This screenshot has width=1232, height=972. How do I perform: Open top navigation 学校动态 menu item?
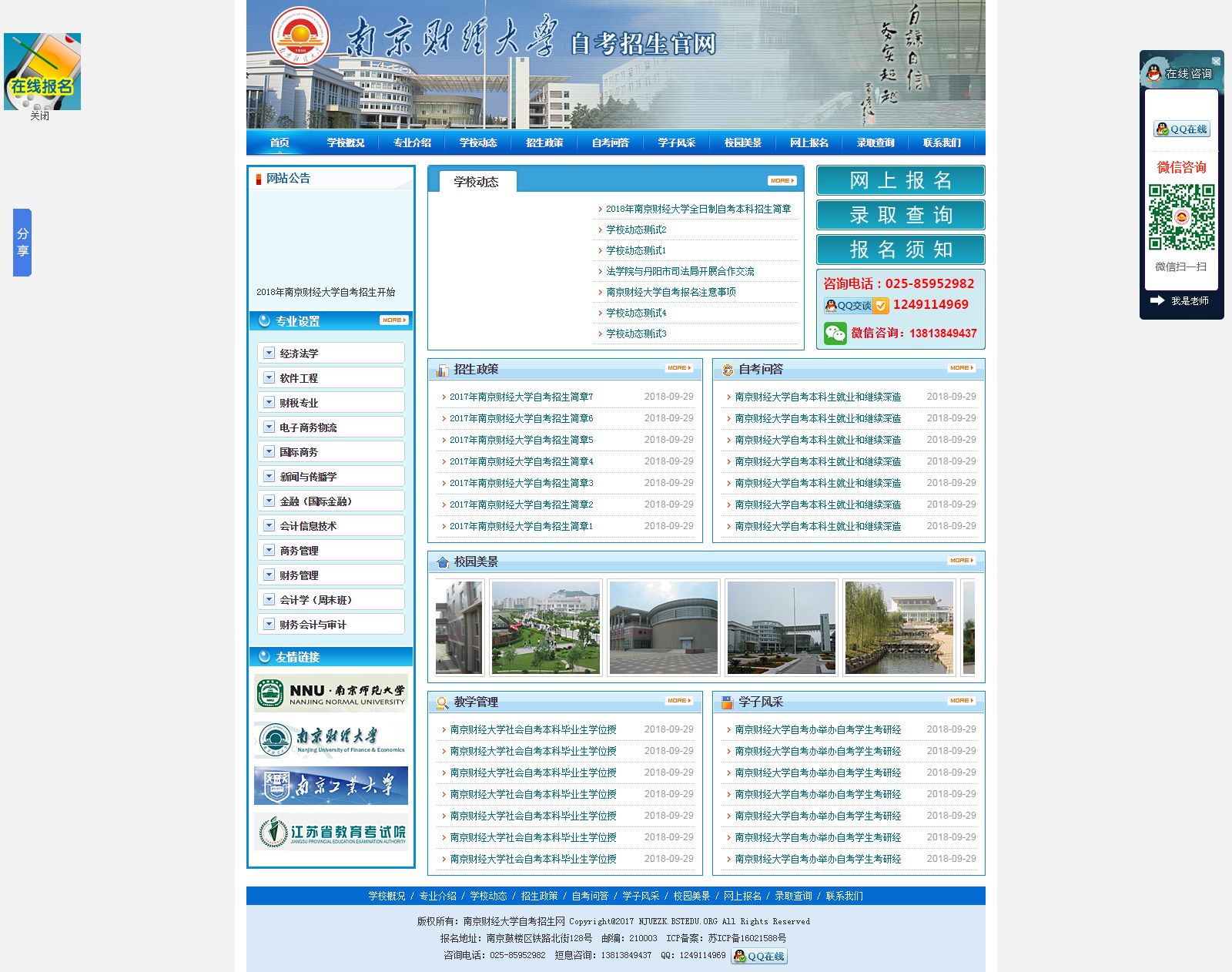(x=478, y=142)
